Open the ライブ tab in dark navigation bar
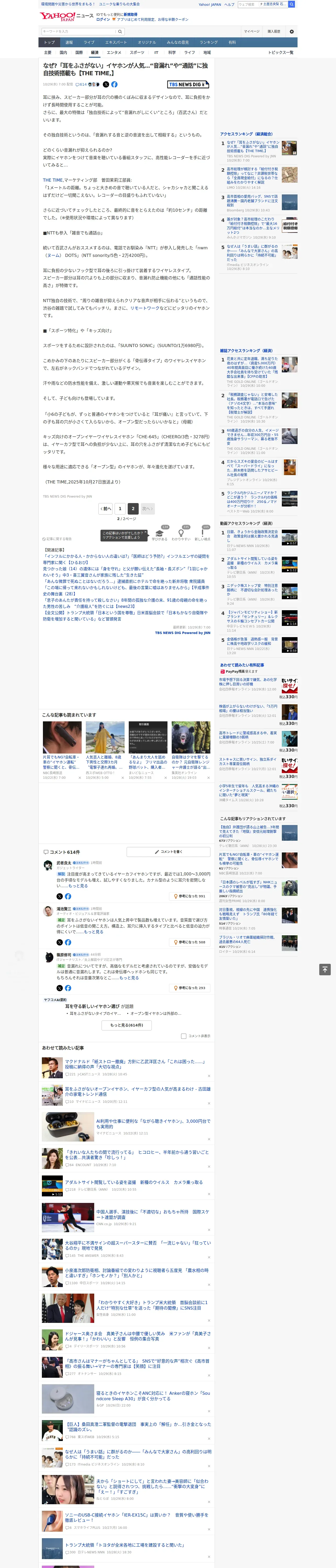Viewport: 336px width, 1568px height. [x=89, y=43]
